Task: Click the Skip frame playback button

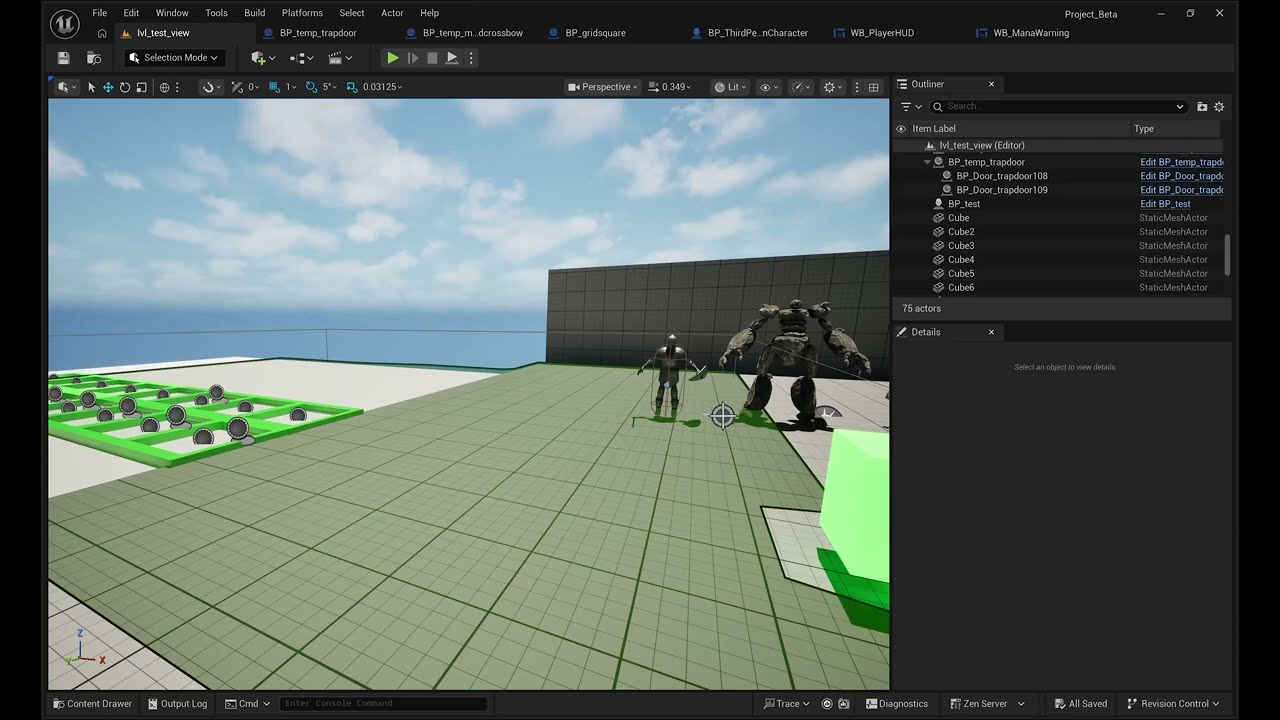Action: (413, 58)
